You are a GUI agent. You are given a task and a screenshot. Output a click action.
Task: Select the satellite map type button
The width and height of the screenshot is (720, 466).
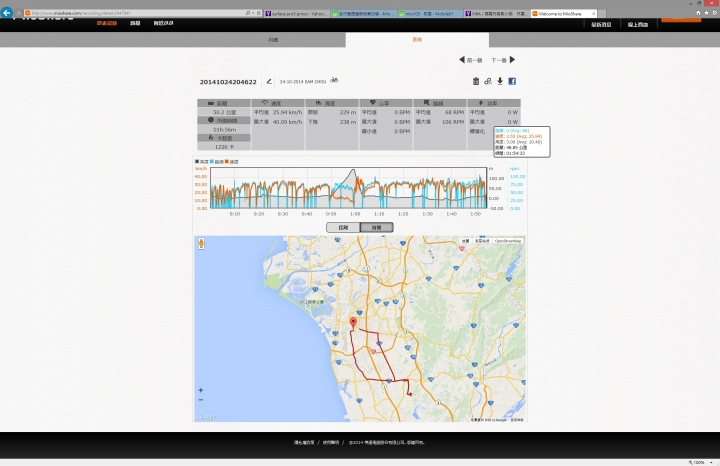pos(482,241)
